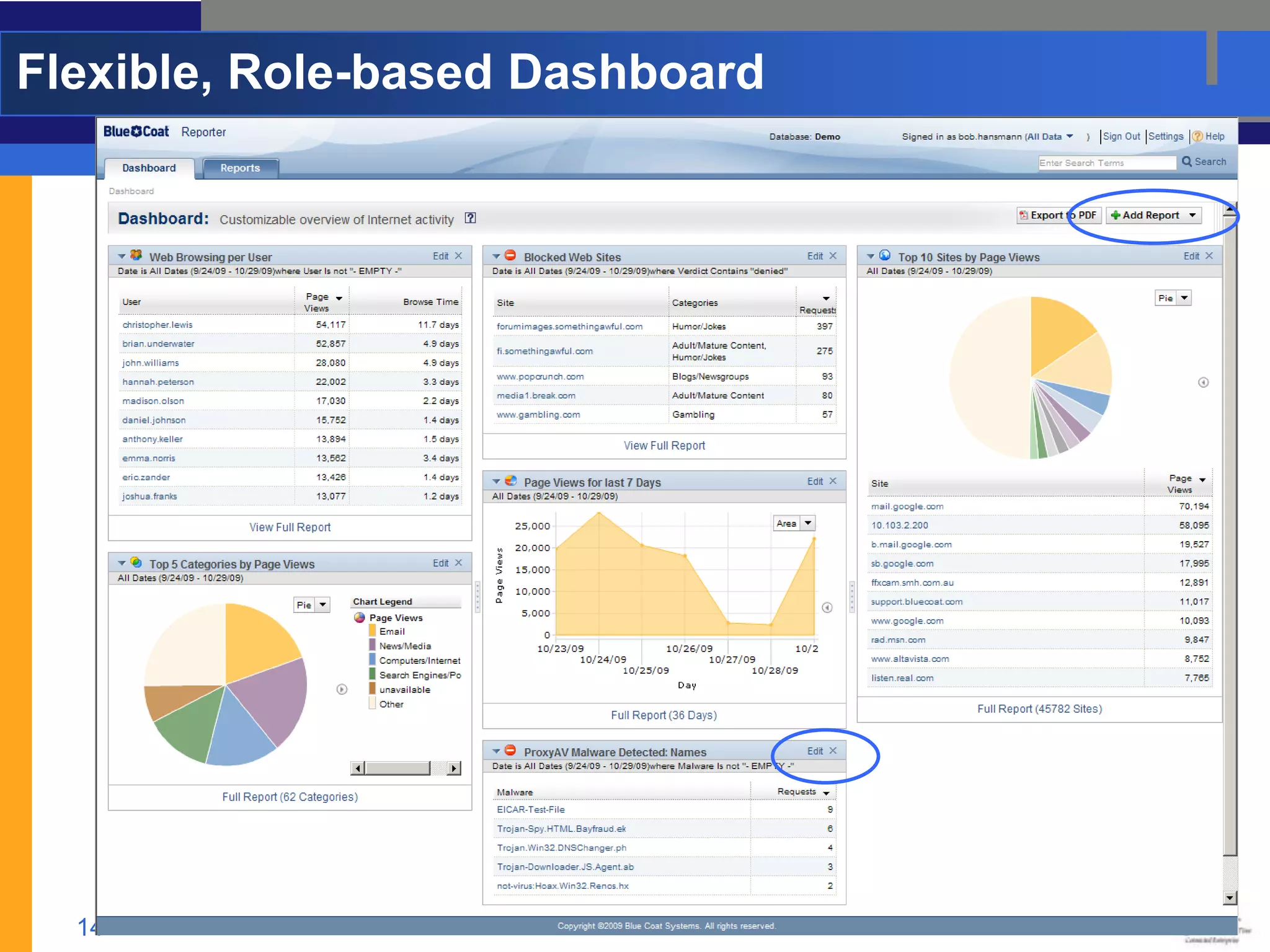Collapse the Page Views for last 7 Days panel
1270x952 pixels.
pyautogui.click(x=496, y=482)
